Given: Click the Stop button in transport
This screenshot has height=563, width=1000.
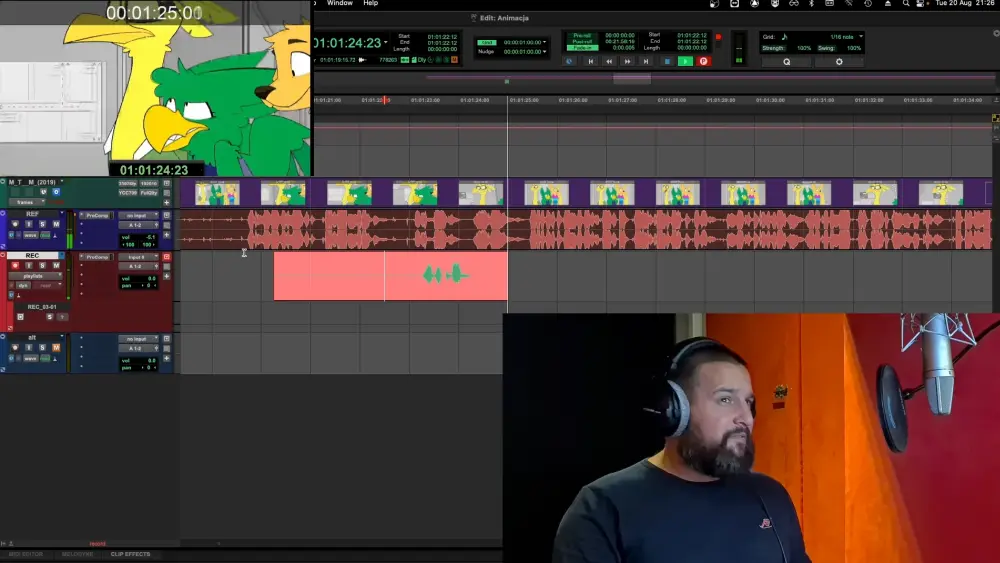Looking at the screenshot, I should coord(666,61).
